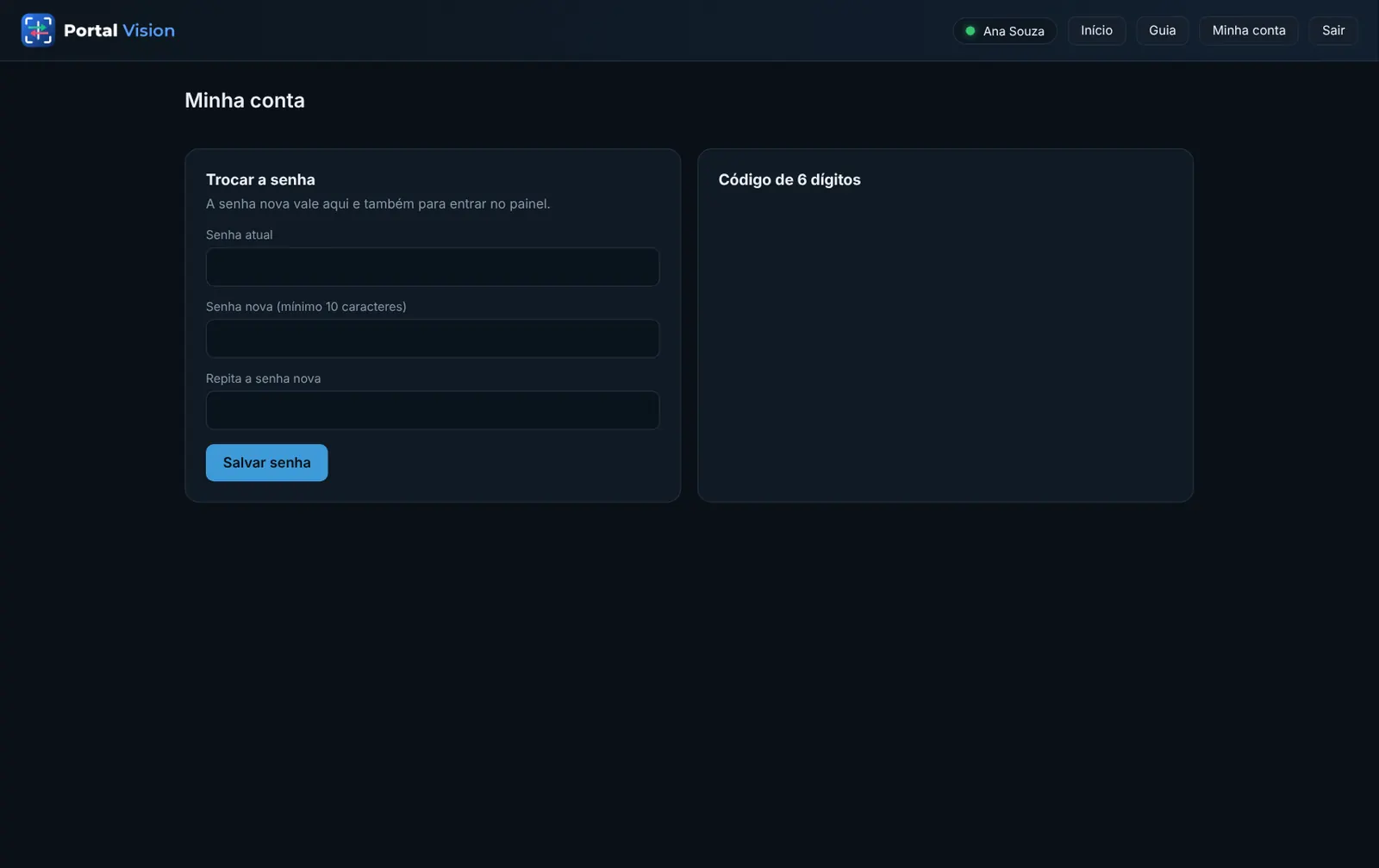The image size is (1379, 868).
Task: Click the Portal Vision logo icon
Action: (x=38, y=30)
